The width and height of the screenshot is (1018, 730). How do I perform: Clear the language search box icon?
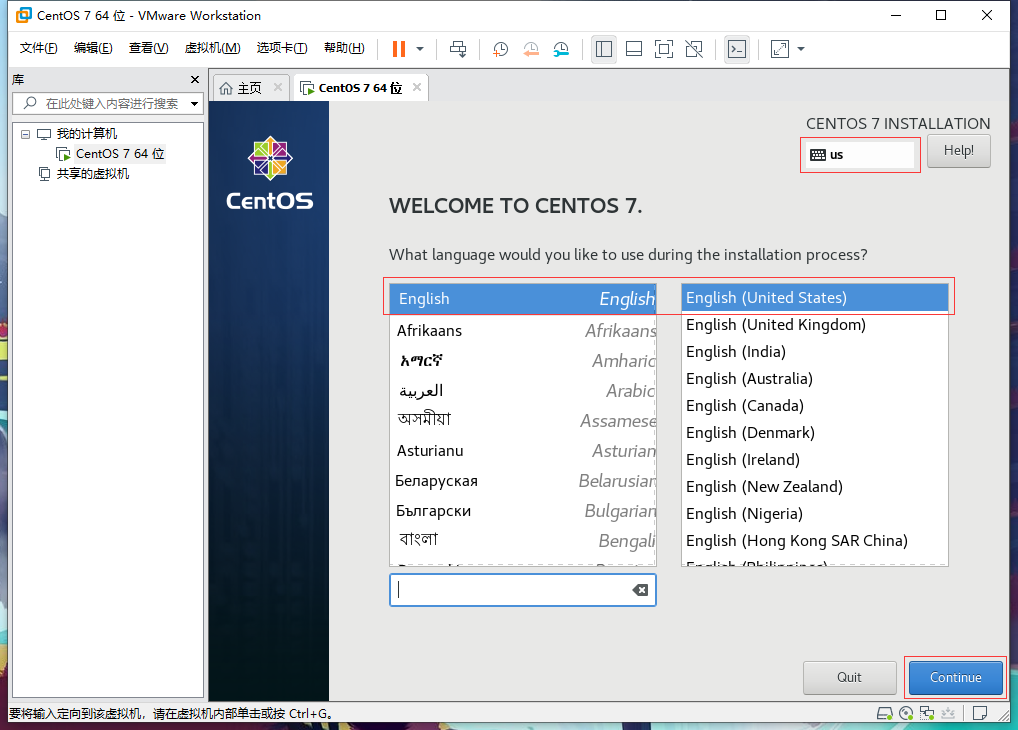(640, 590)
